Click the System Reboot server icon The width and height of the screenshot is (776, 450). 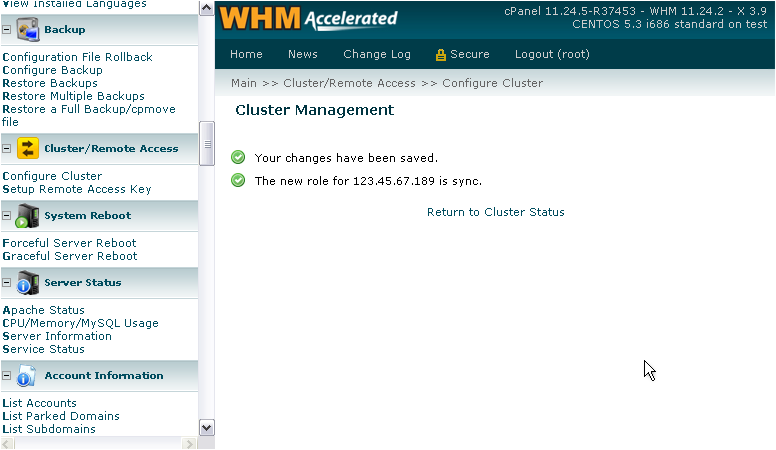[28, 216]
